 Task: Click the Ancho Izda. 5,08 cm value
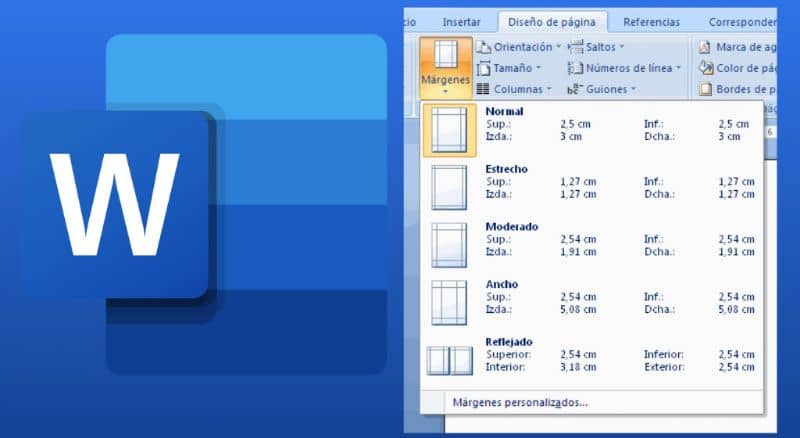click(578, 309)
